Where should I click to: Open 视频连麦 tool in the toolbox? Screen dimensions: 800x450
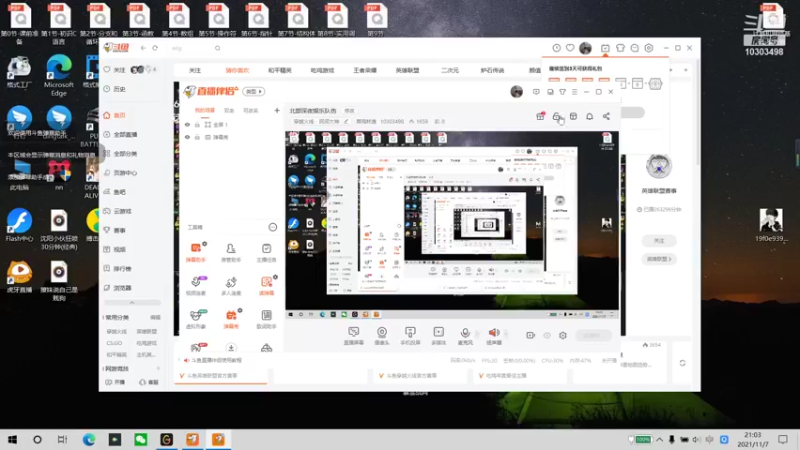coord(196,285)
